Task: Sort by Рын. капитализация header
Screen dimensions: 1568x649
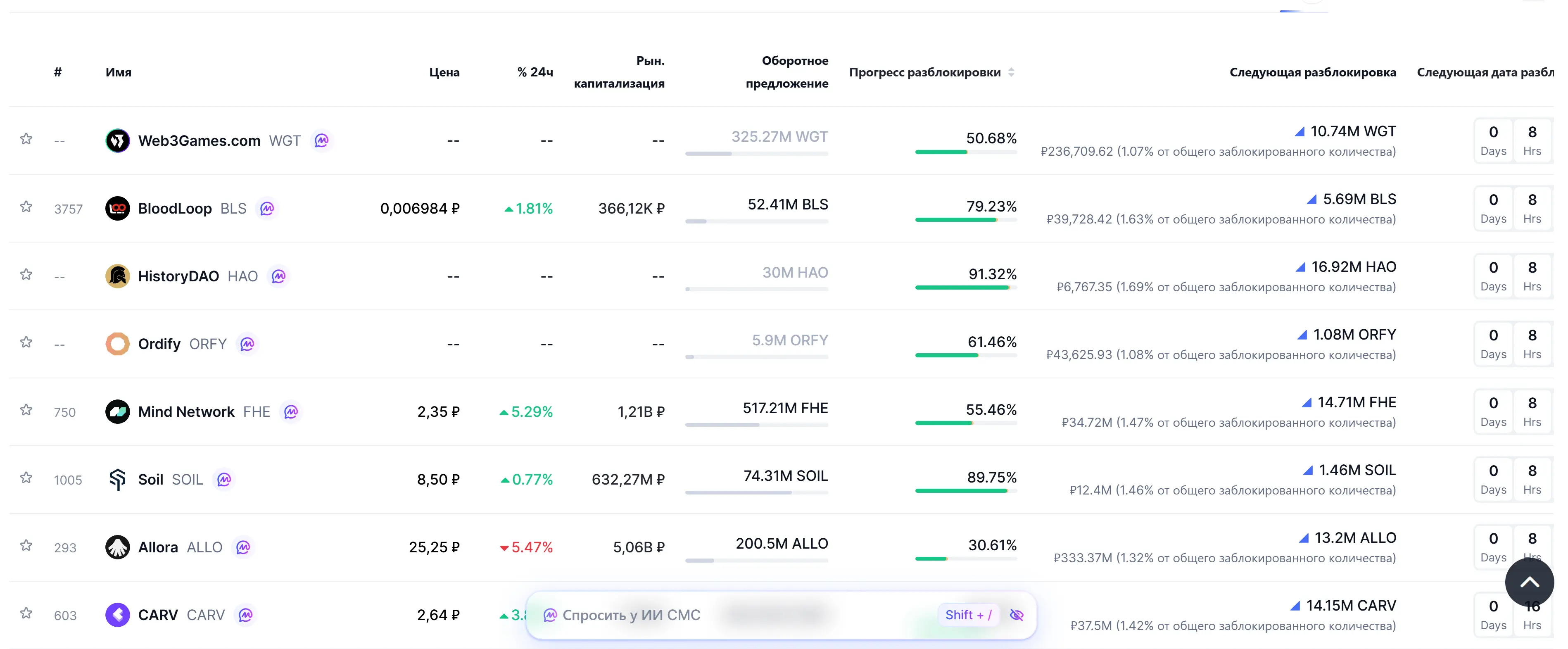Action: coord(619,72)
